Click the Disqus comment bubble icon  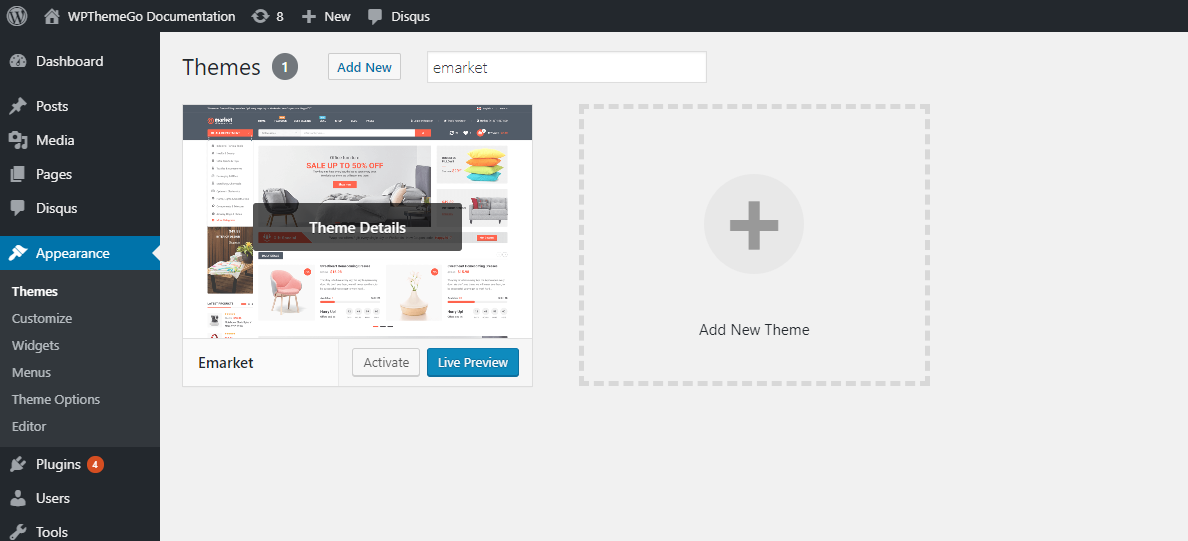375,16
